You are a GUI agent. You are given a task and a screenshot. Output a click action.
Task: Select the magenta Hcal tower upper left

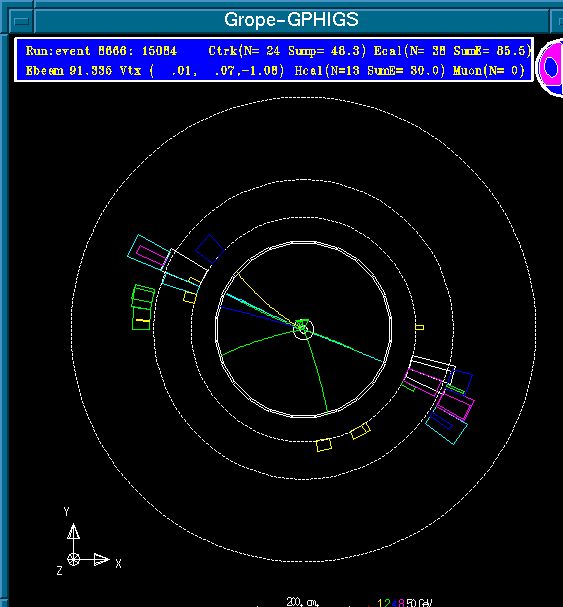(151, 256)
